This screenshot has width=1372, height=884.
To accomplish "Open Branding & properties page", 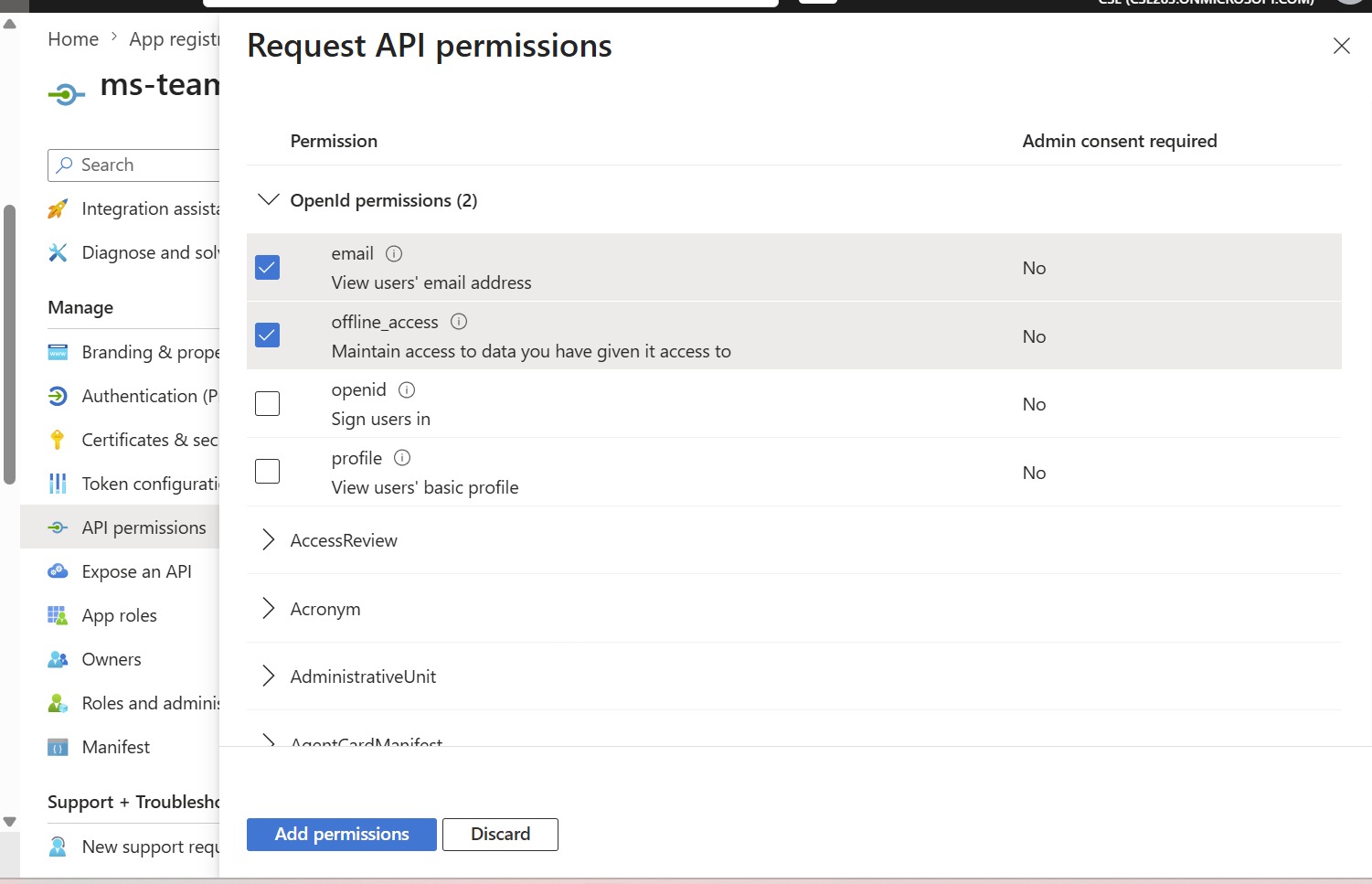I will [x=150, y=352].
